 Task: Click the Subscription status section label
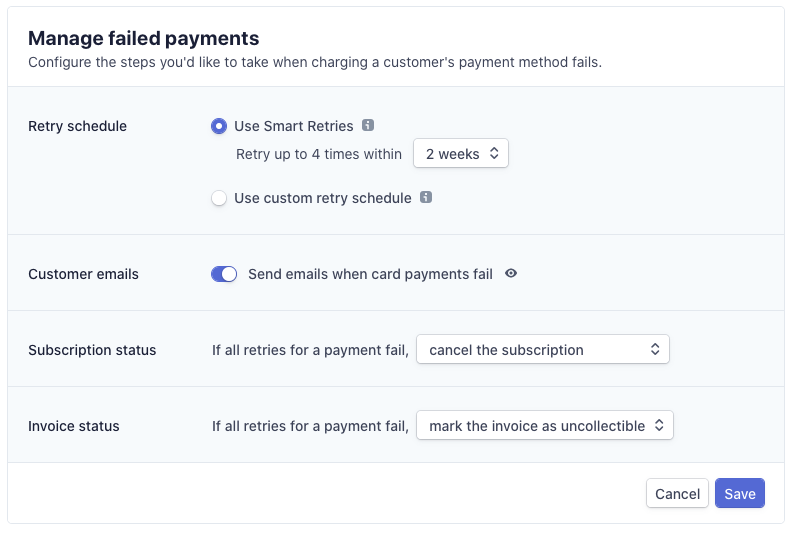[x=92, y=350]
